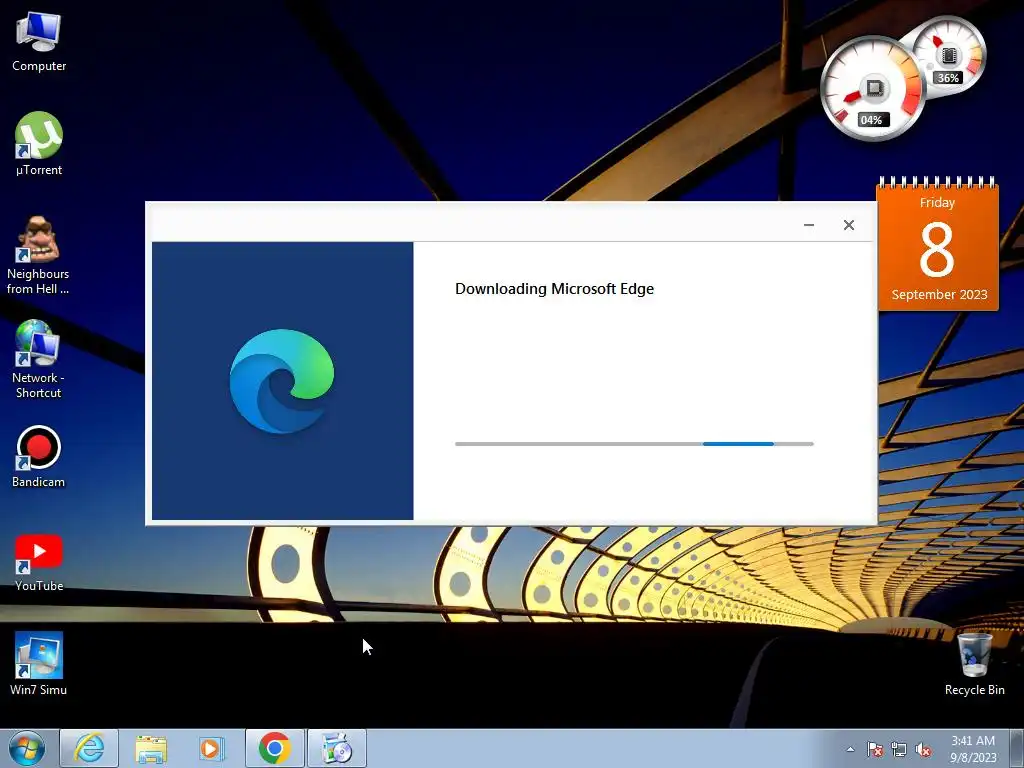This screenshot has height=768, width=1024.
Task: Open Windows Media Player from the taskbar
Action: point(212,748)
